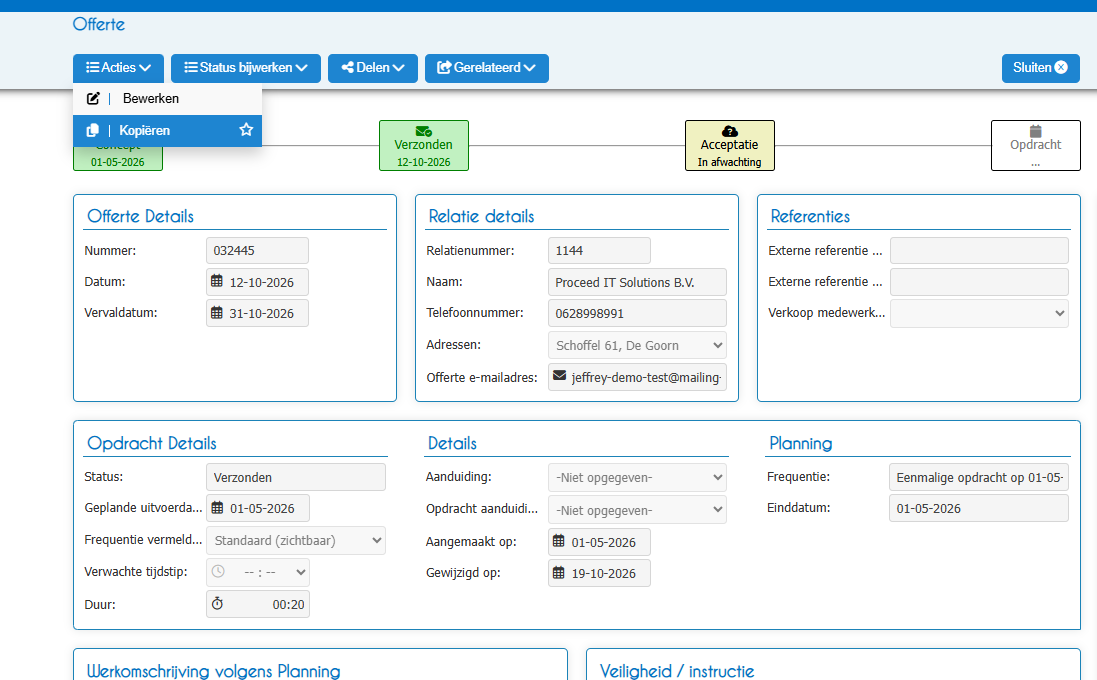
Task: Click the calendar icon in Vervaldatum field
Action: tap(217, 313)
